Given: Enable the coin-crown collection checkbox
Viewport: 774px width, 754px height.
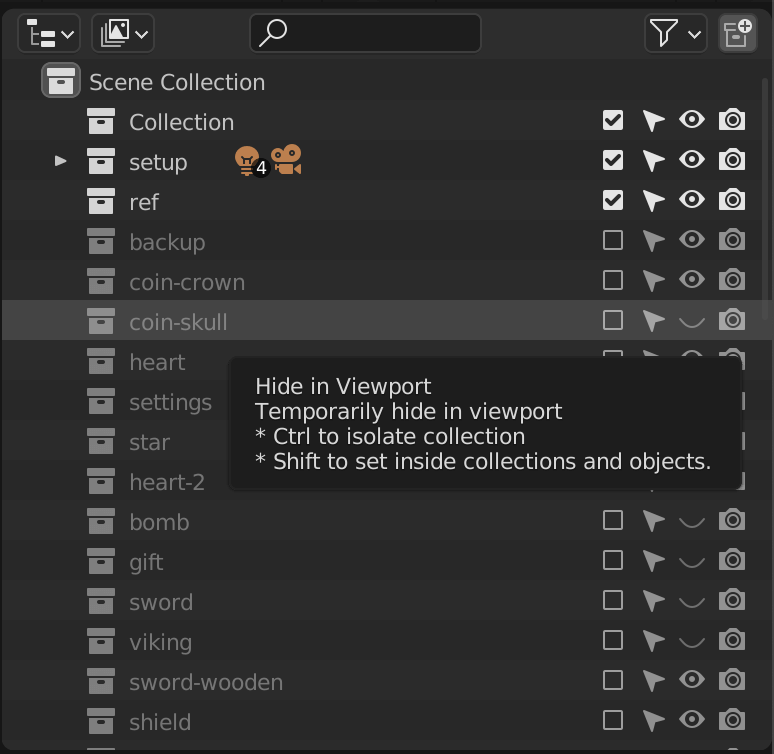Looking at the screenshot, I should [x=613, y=280].
